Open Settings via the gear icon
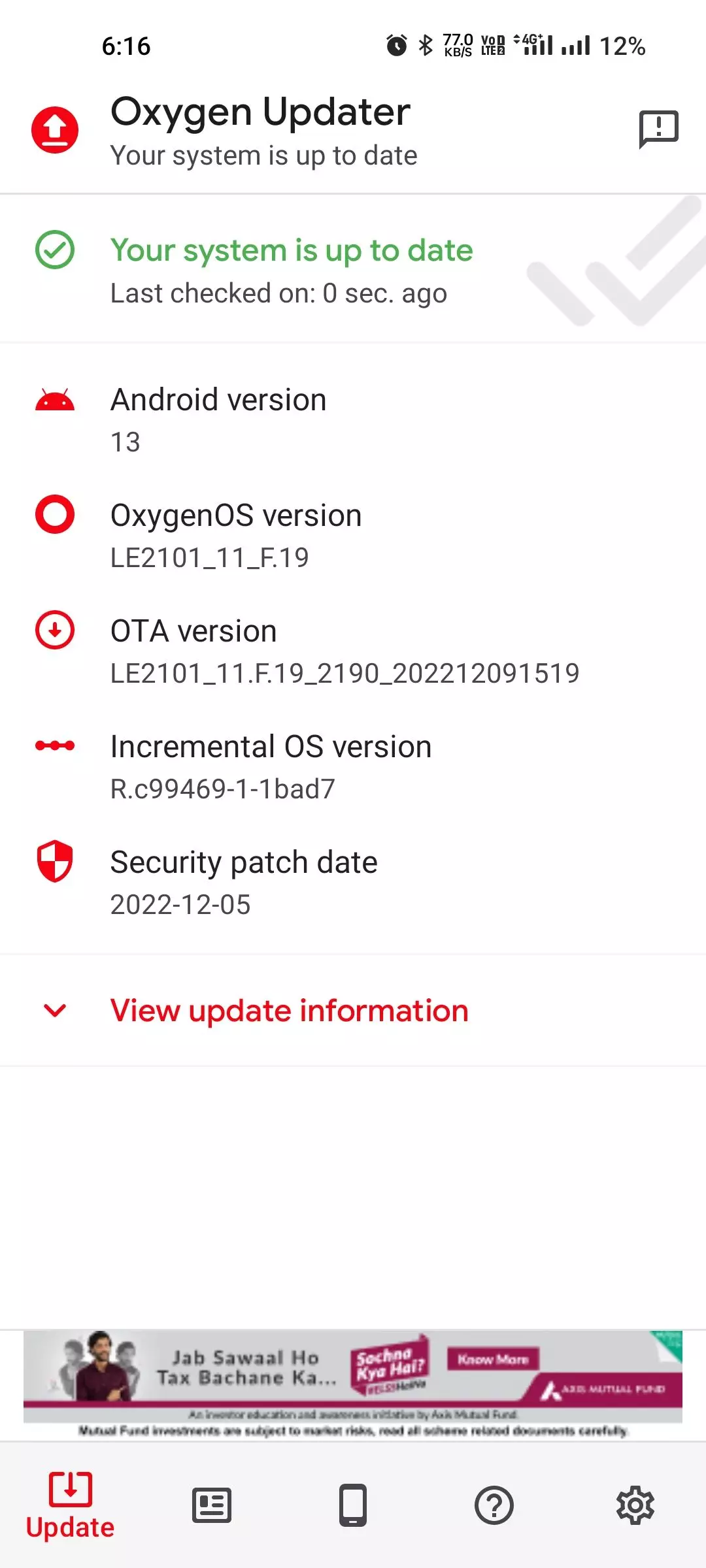Viewport: 706px width, 1568px height. click(635, 1505)
